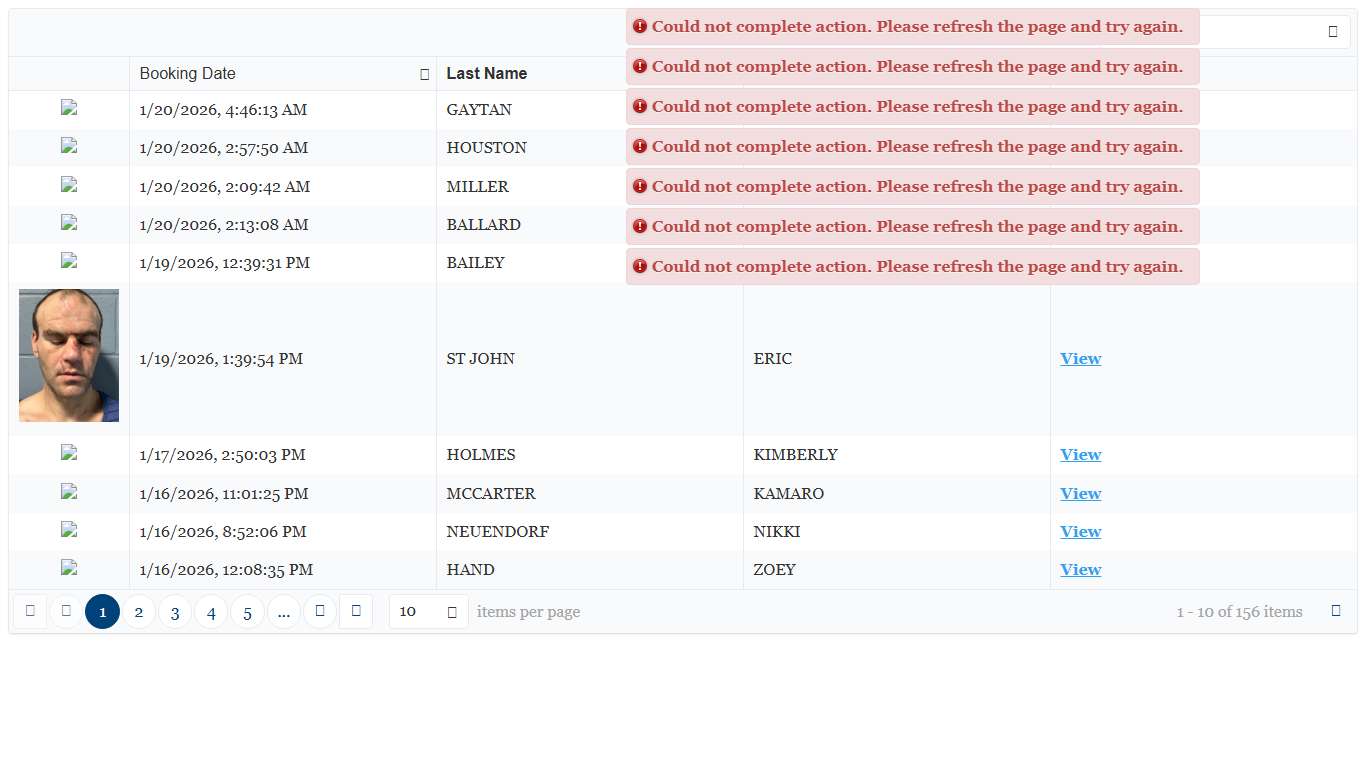Image resolution: width=1366 pixels, height=768 pixels.
Task: Select page 3 in the pager
Action: click(x=175, y=612)
